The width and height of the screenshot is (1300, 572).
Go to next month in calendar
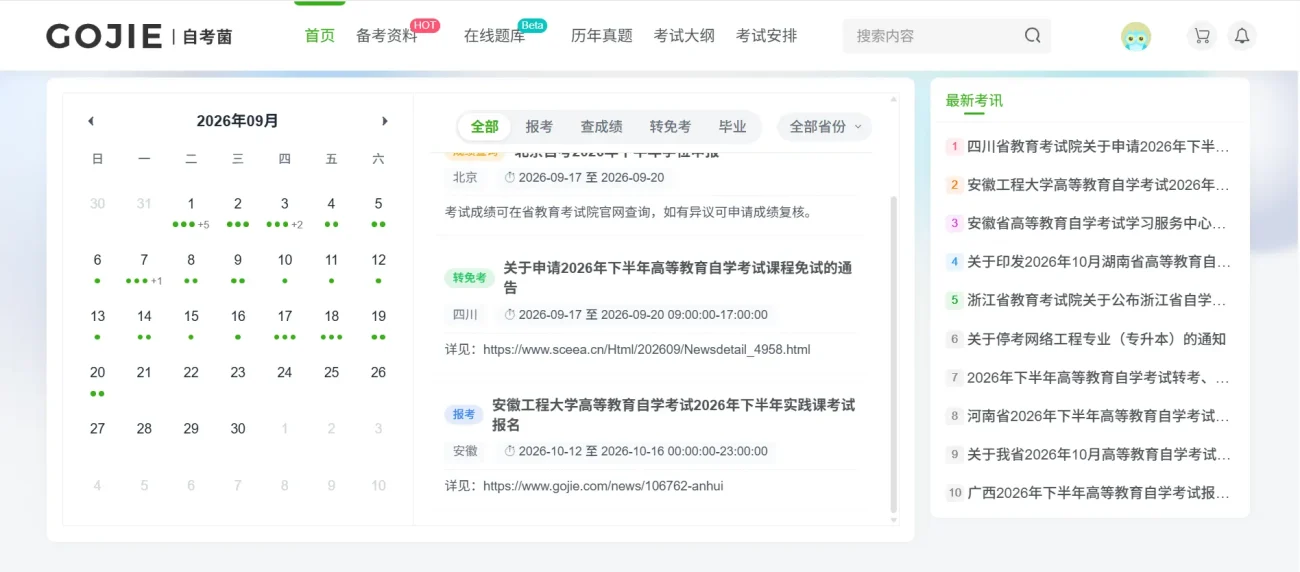pos(385,121)
